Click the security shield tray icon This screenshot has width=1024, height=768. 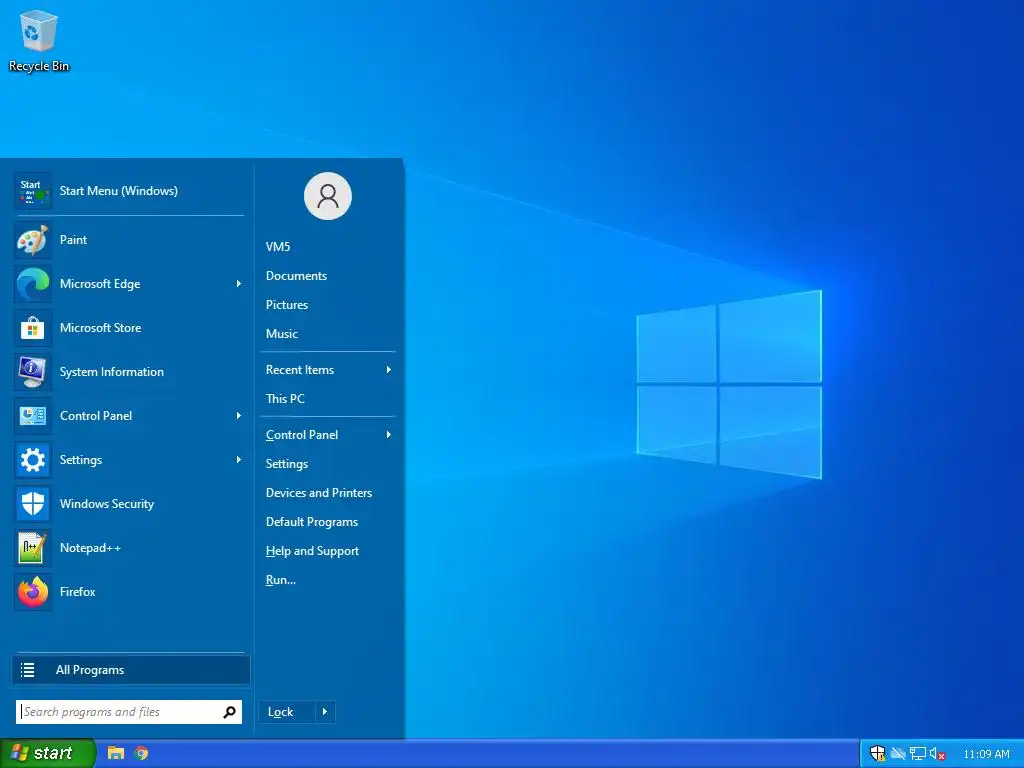877,754
